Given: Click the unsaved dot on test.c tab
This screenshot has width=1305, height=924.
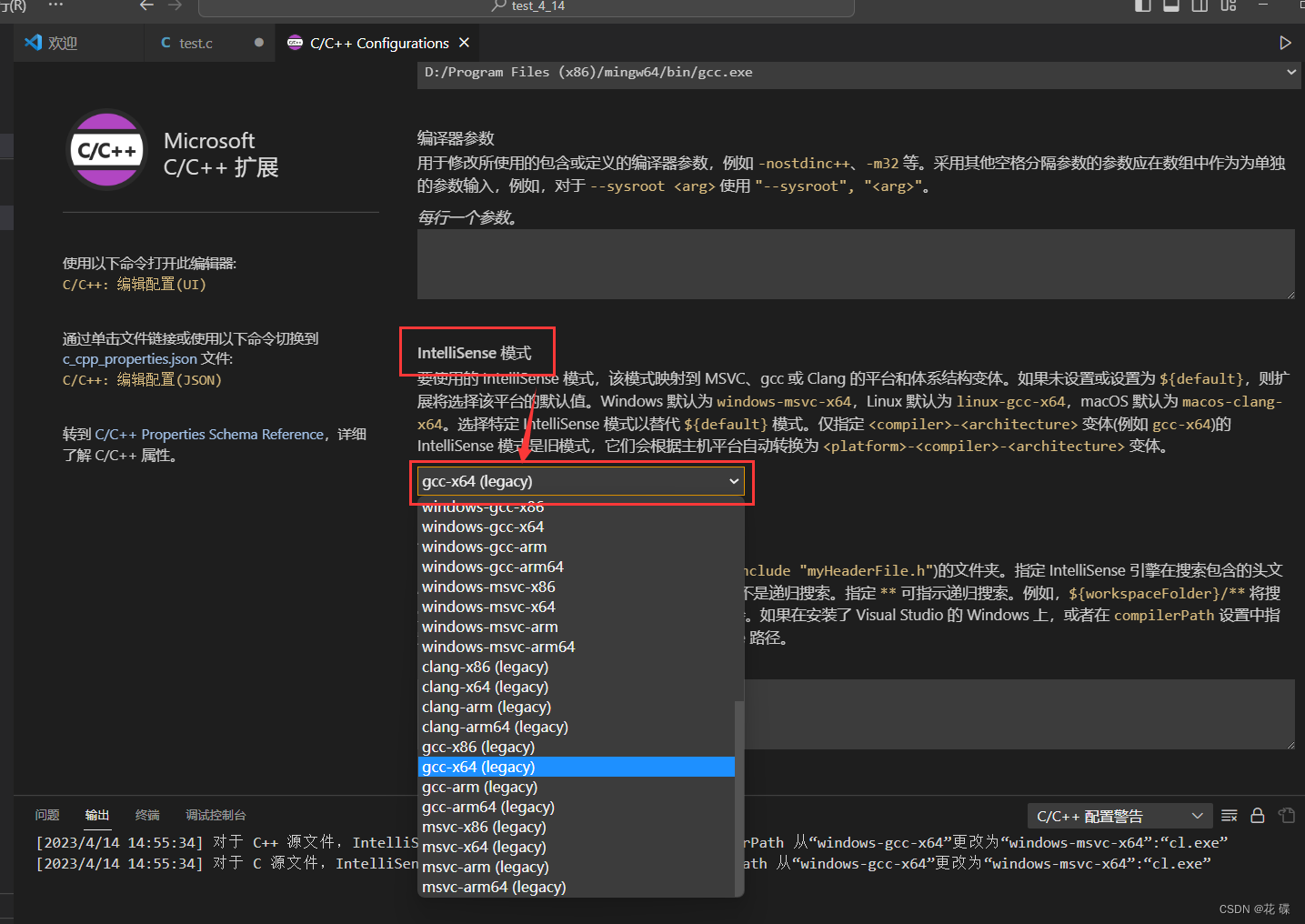Looking at the screenshot, I should point(259,43).
